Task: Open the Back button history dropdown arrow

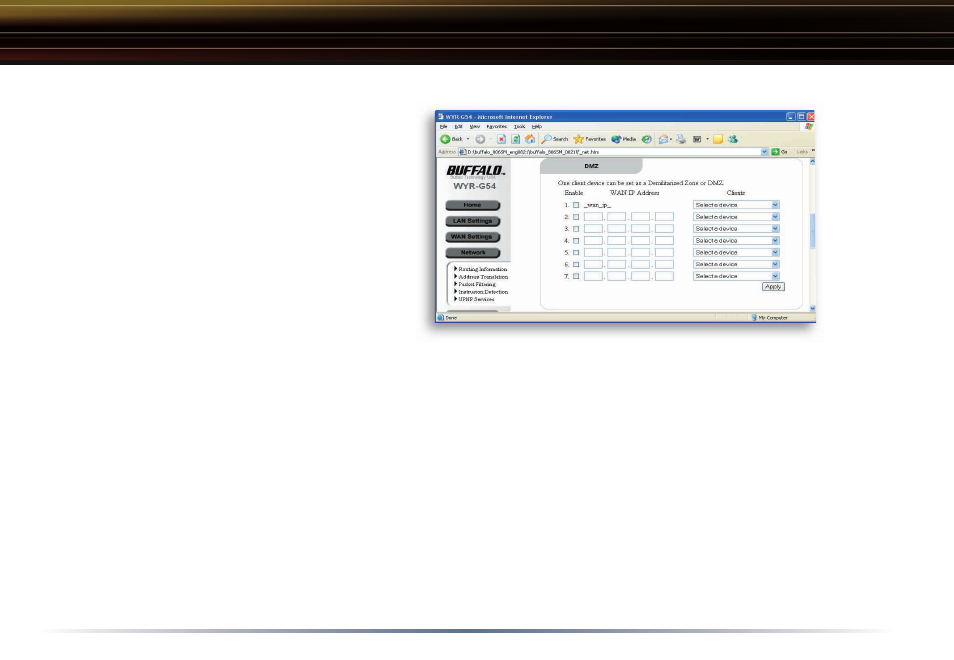Action: tap(468, 139)
